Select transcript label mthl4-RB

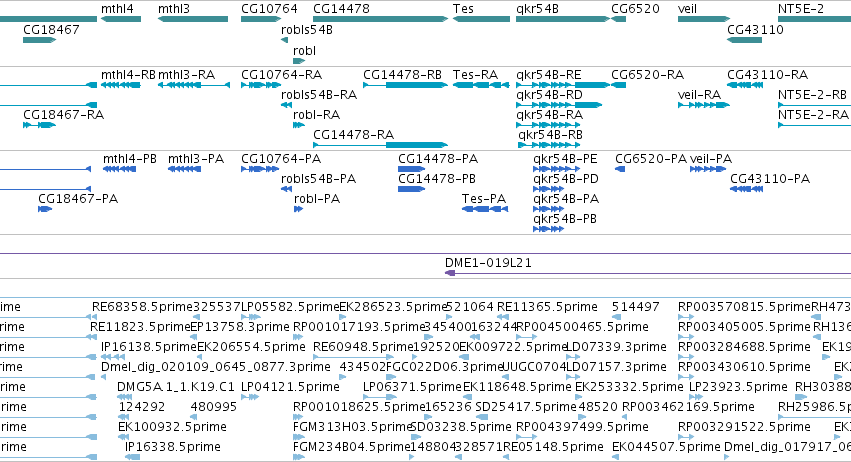point(128,74)
